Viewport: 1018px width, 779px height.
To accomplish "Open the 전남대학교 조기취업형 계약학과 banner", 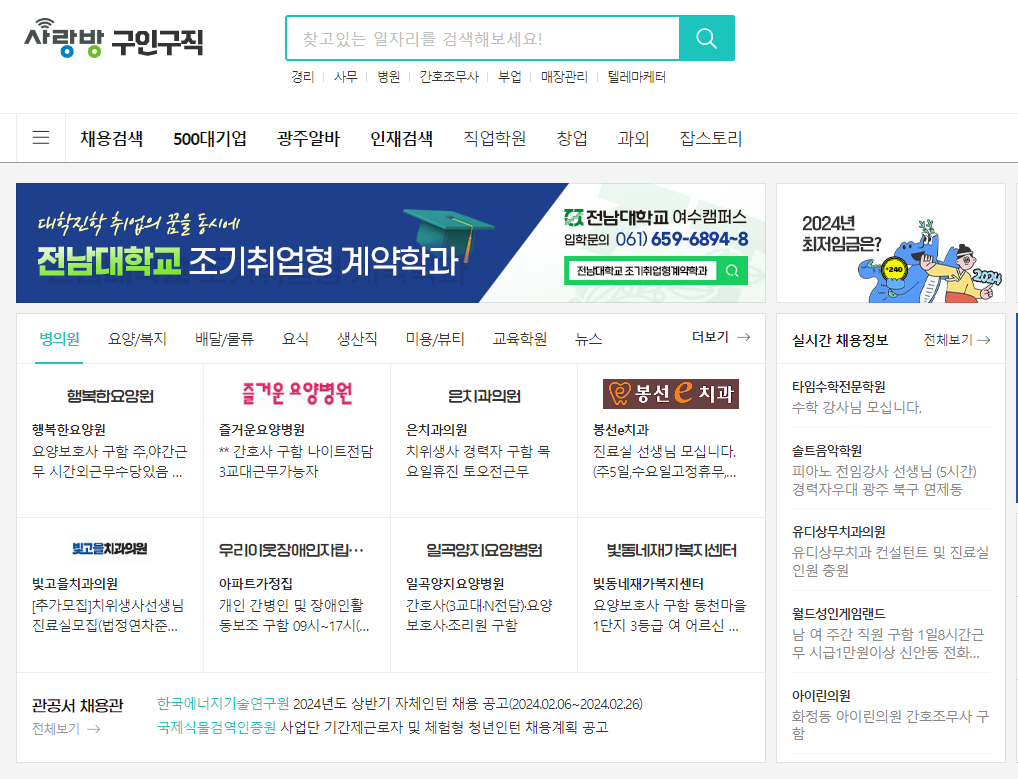I will (391, 243).
